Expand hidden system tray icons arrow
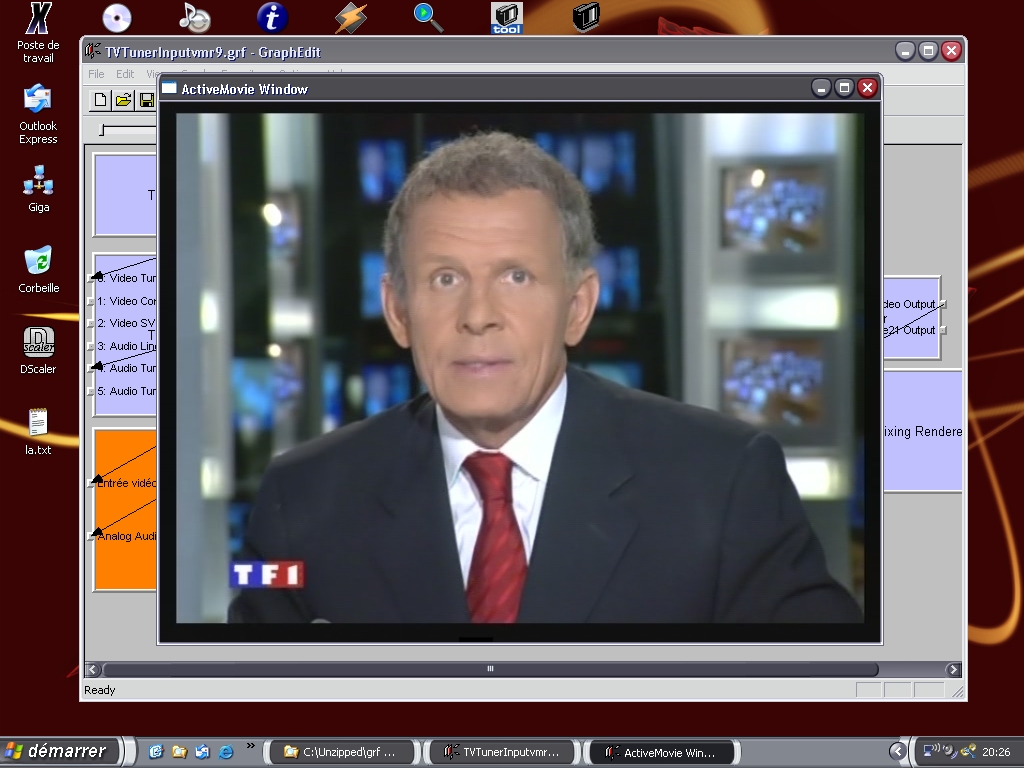The image size is (1024, 768). point(898,752)
